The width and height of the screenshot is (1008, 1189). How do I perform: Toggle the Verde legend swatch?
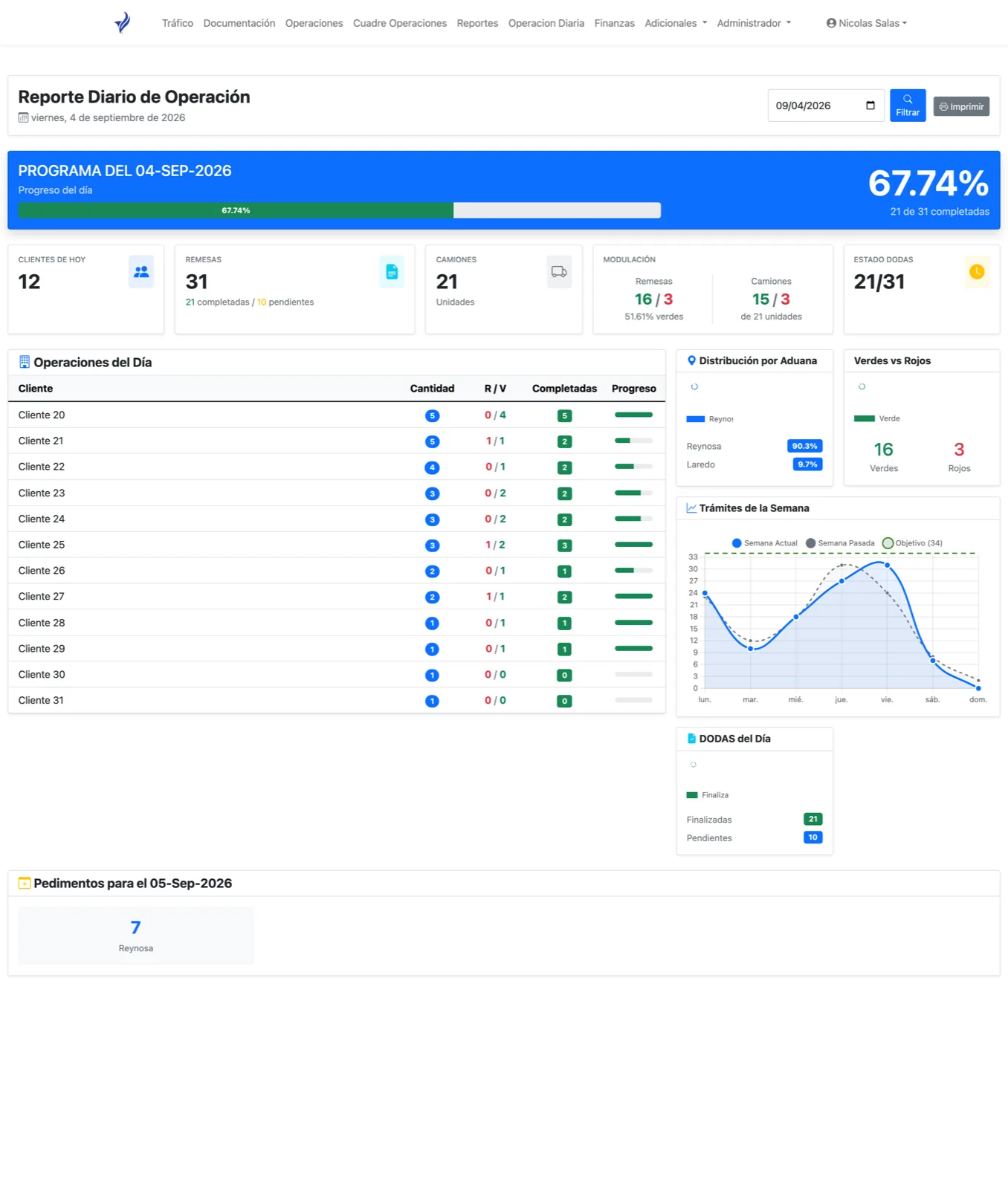pos(864,418)
